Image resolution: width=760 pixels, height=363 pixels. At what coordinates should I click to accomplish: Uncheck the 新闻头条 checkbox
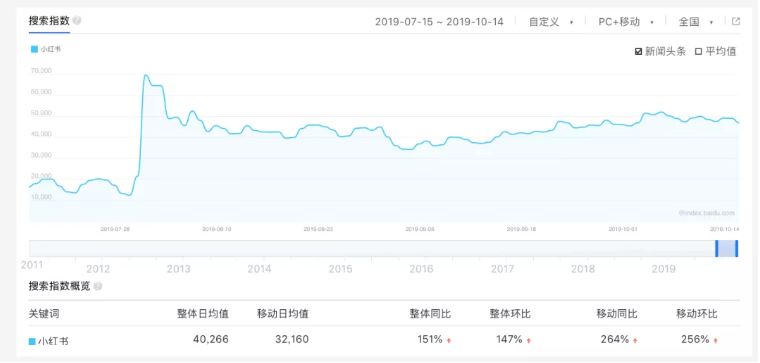[x=638, y=52]
